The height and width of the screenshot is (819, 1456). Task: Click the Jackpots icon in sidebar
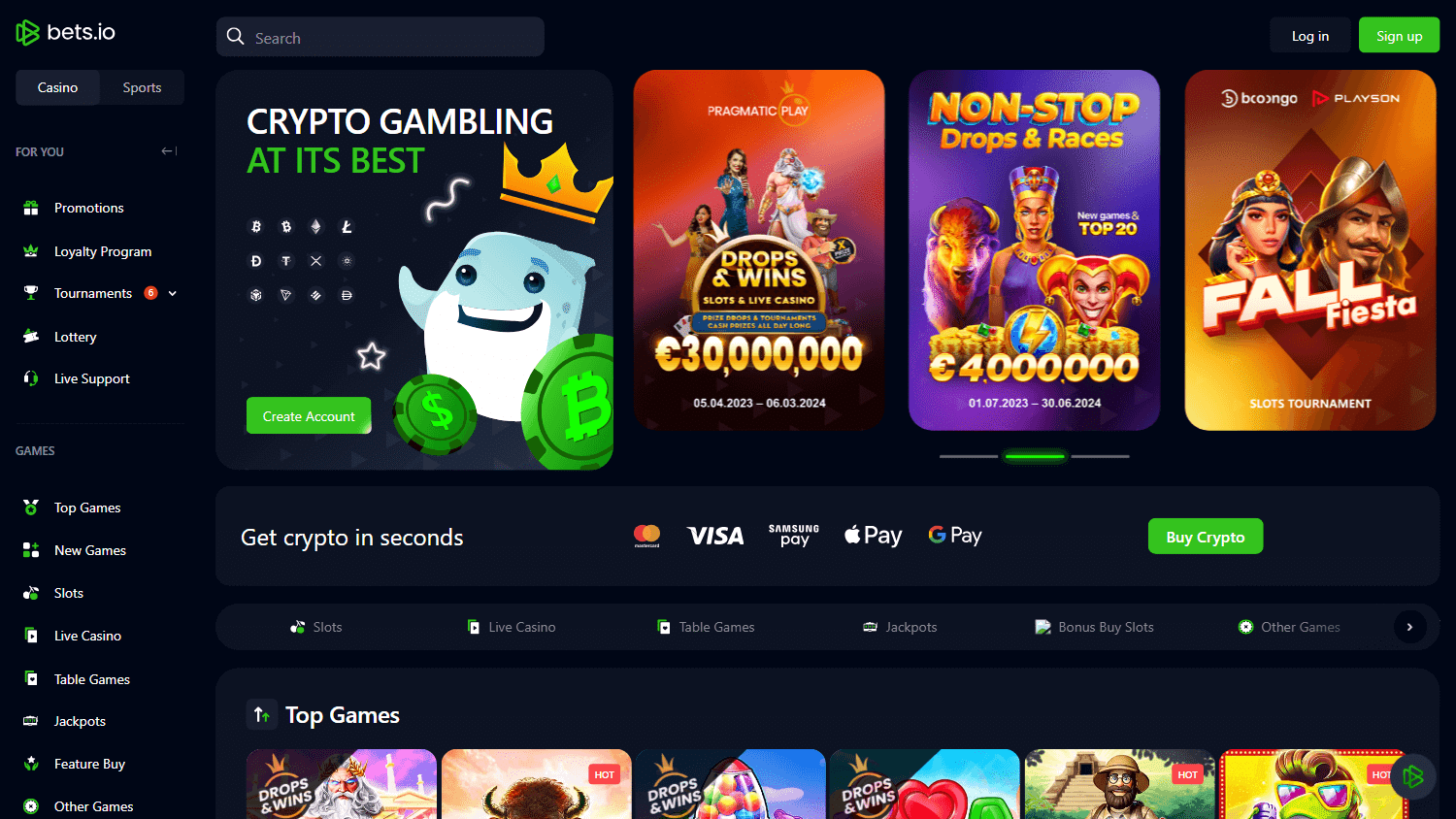pos(31,721)
